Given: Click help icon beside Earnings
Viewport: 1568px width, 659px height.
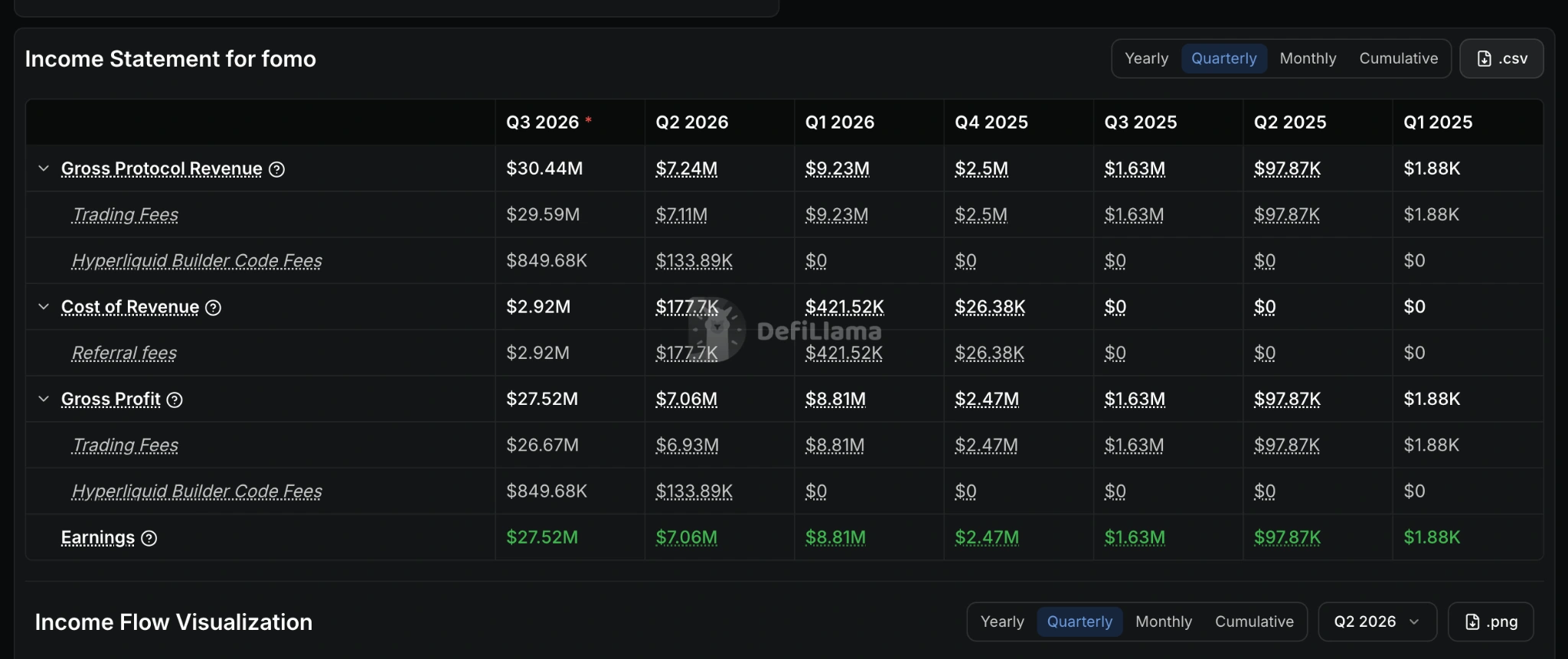Looking at the screenshot, I should (149, 538).
